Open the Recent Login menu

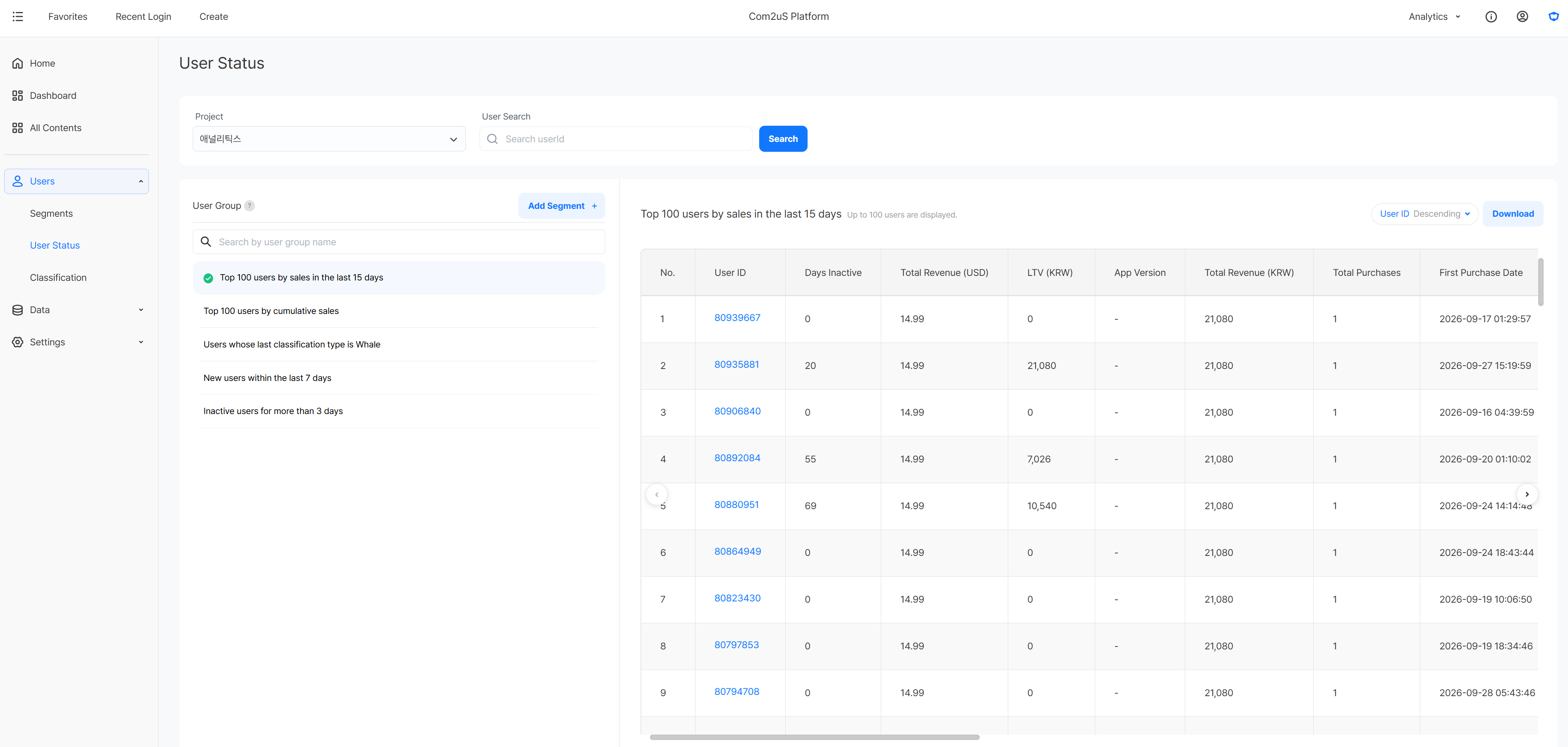click(x=143, y=17)
